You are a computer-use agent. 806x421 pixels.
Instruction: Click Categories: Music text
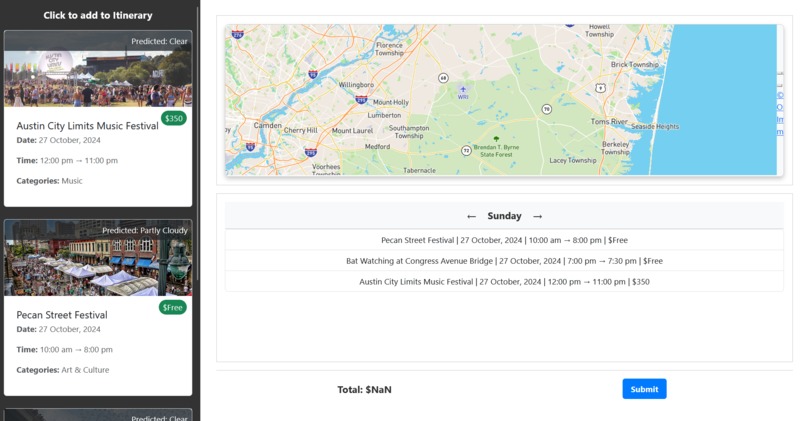click(x=49, y=181)
